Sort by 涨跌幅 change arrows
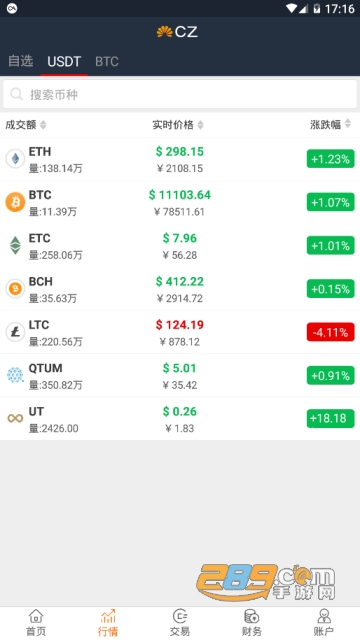 click(348, 123)
